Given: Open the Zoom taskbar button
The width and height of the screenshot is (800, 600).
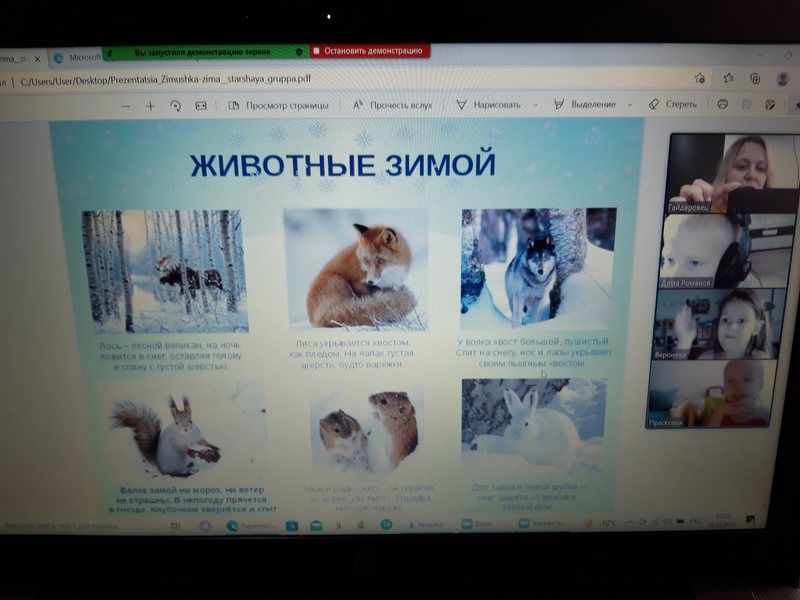Looking at the screenshot, I should point(478,523).
